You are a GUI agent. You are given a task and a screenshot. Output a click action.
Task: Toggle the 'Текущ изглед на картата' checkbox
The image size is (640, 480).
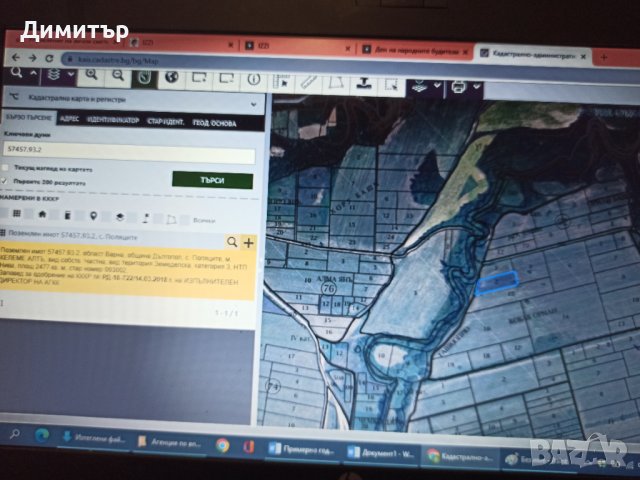[7, 168]
